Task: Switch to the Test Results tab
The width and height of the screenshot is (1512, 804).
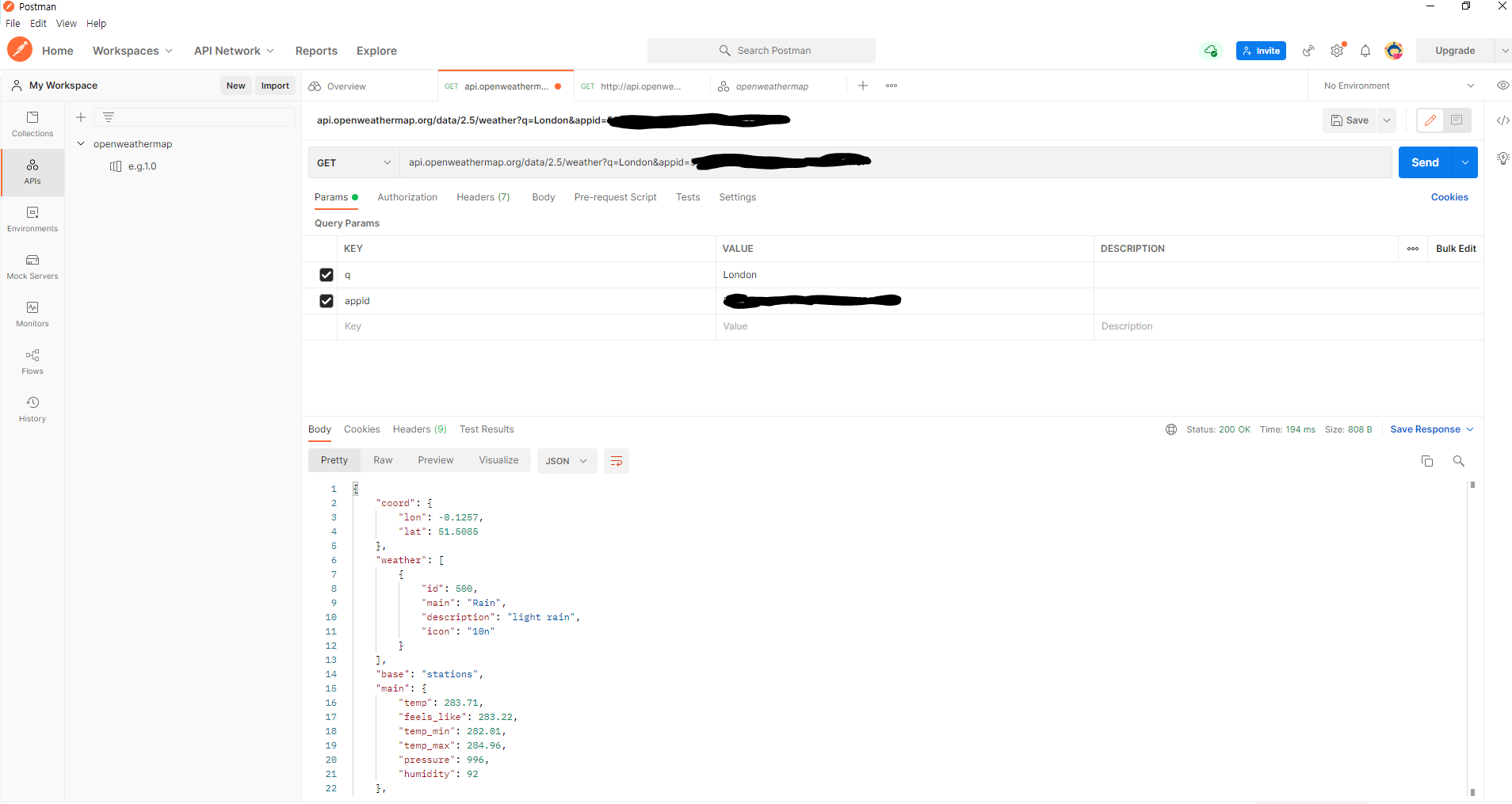Action: [x=487, y=429]
